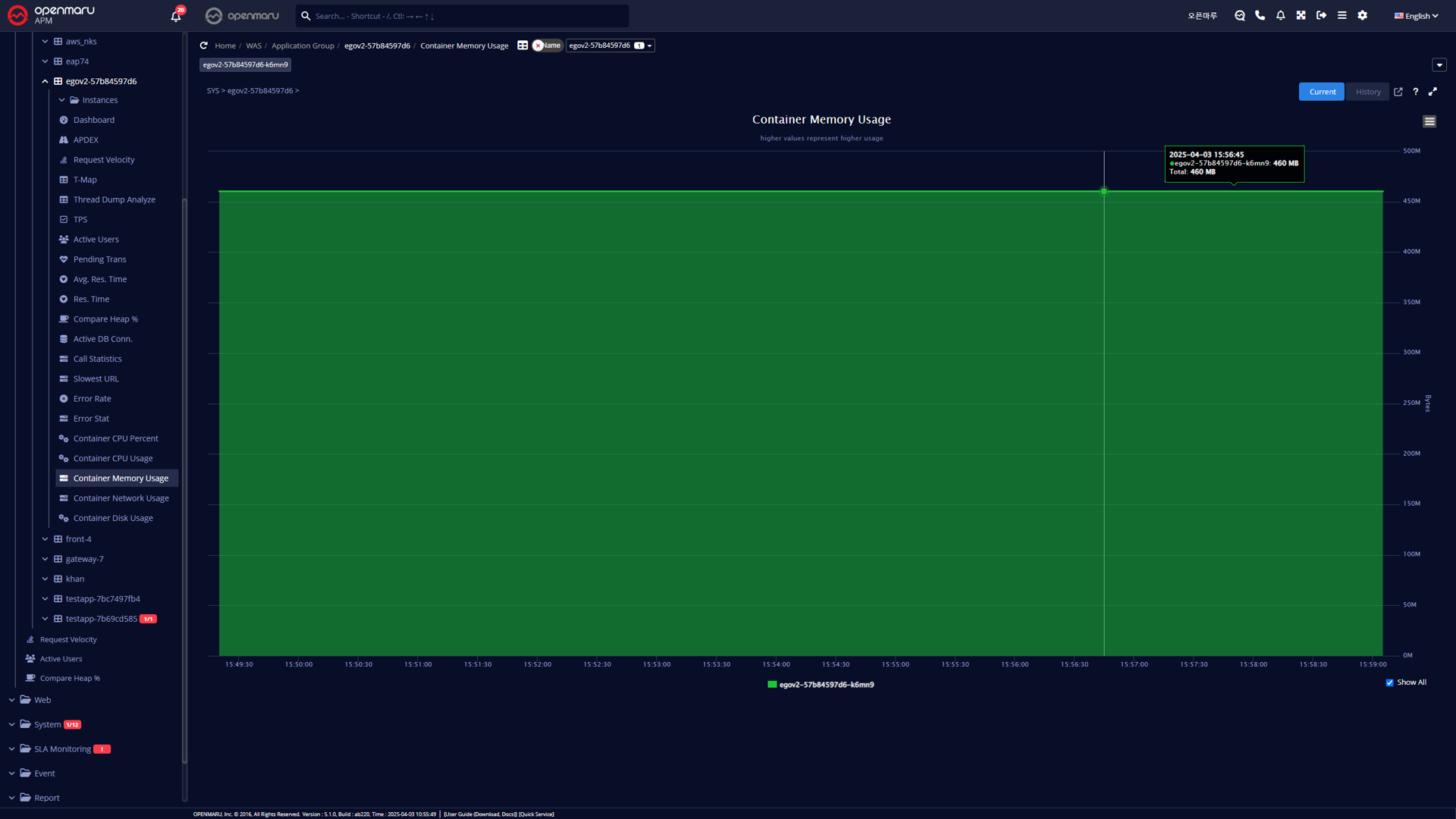Click the refresh icon beside Home

tap(203, 45)
